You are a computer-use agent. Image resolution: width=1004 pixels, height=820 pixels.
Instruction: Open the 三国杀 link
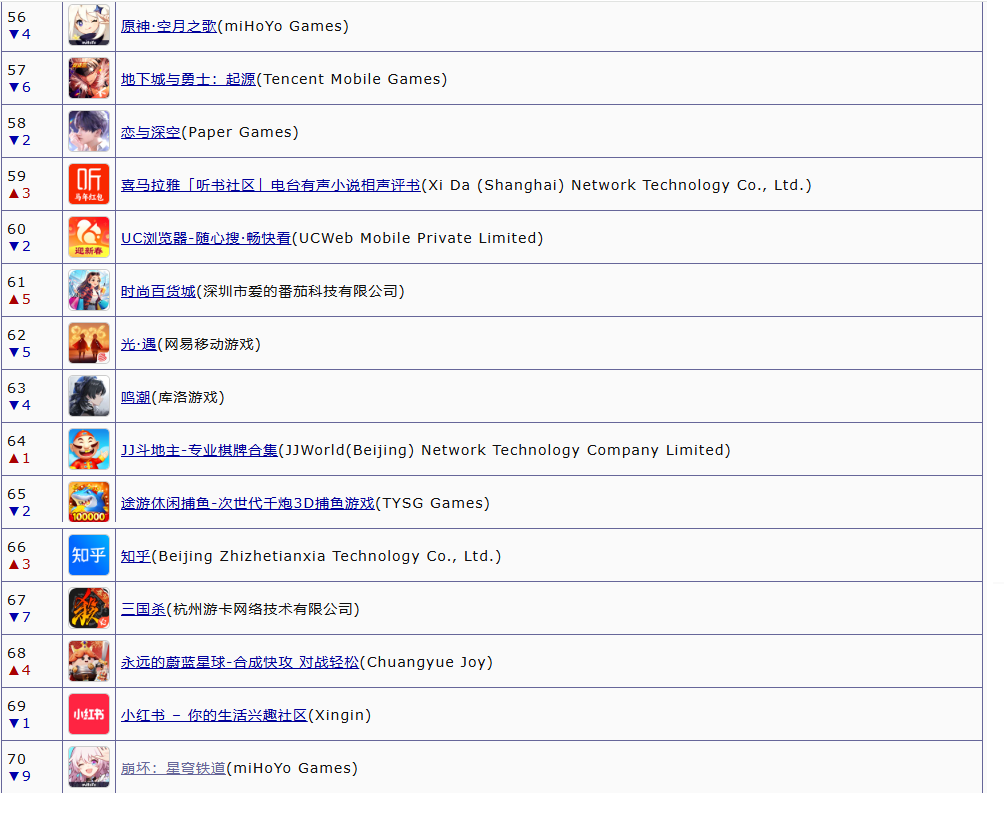pyautogui.click(x=143, y=609)
